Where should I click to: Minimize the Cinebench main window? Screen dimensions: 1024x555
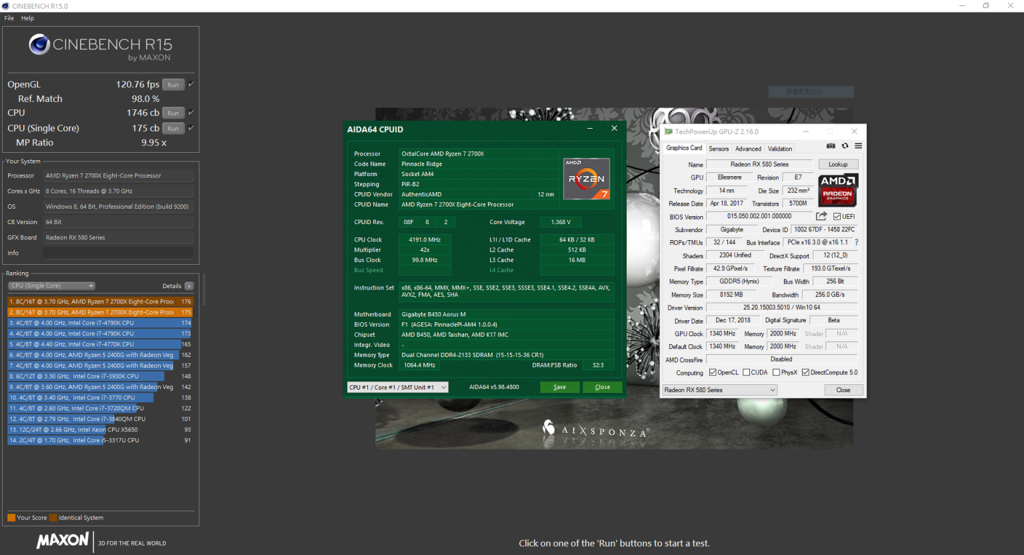click(962, 6)
